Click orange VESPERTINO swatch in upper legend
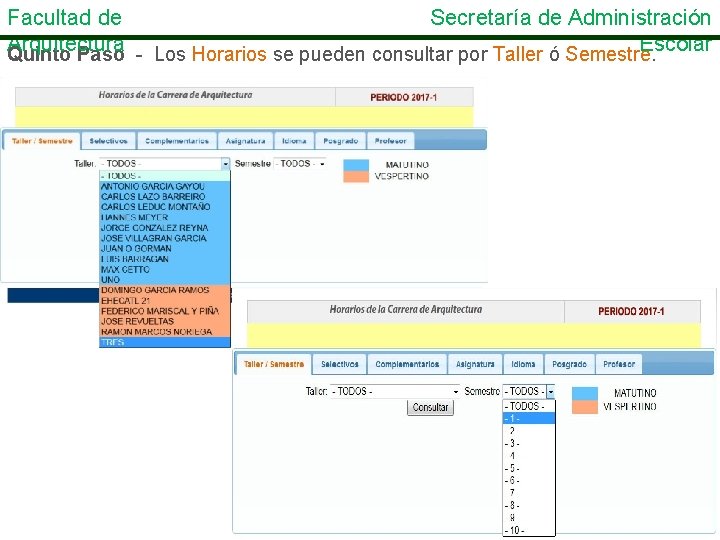Image resolution: width=720 pixels, height=540 pixels. tap(356, 177)
